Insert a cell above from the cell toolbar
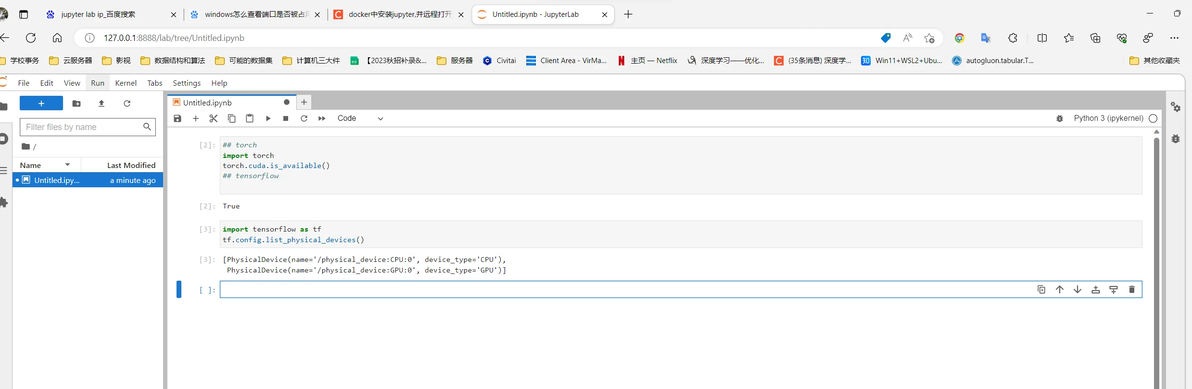This screenshot has width=1192, height=389. point(1095,289)
